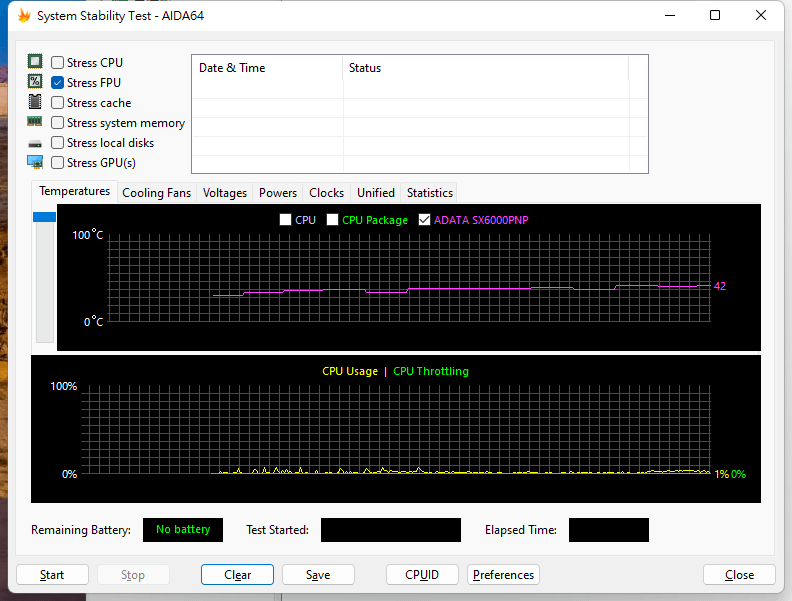
Task: Click the AIDA64 flame icon in title bar
Action: [x=24, y=16]
